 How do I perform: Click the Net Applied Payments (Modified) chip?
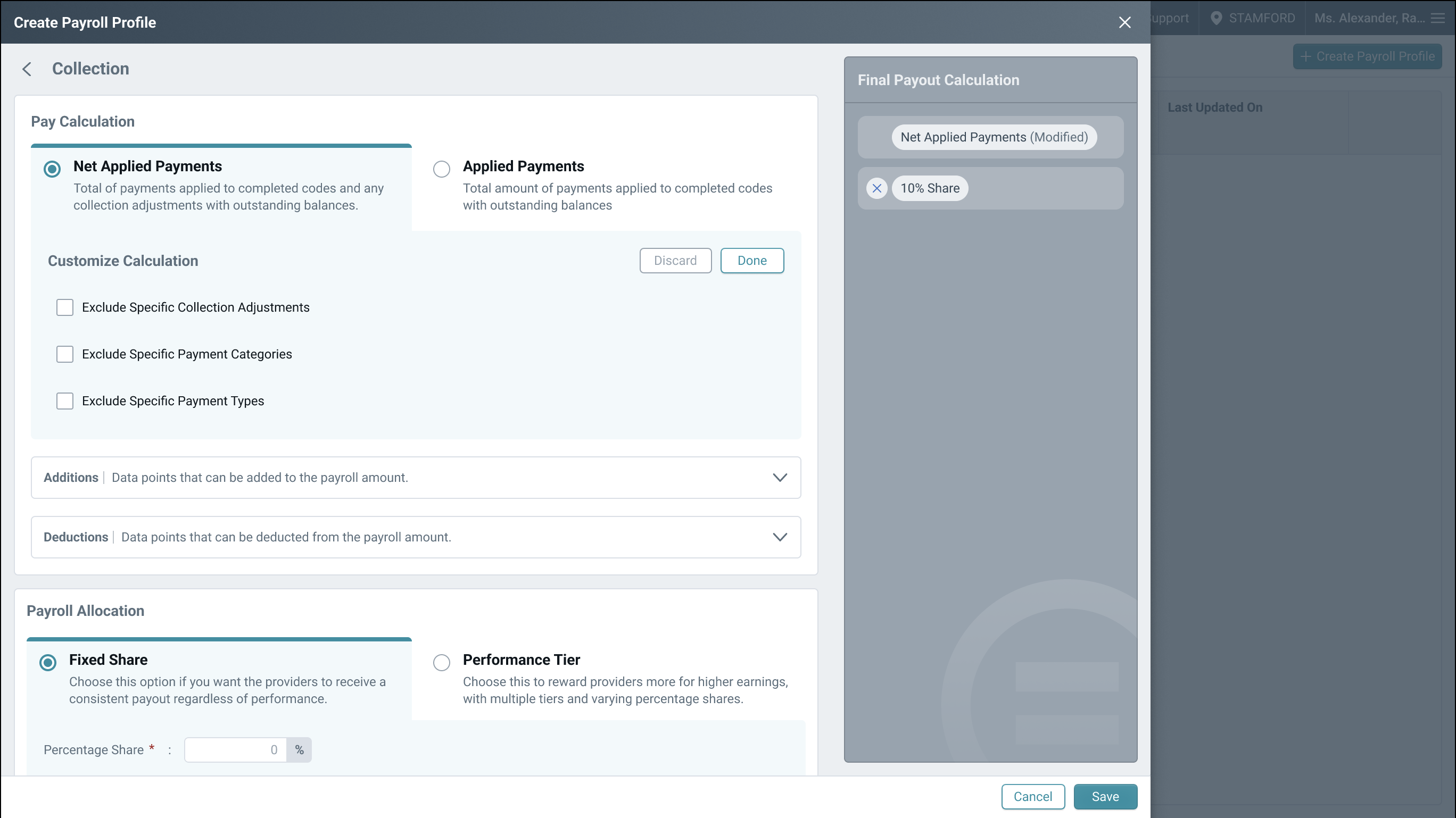coord(994,137)
